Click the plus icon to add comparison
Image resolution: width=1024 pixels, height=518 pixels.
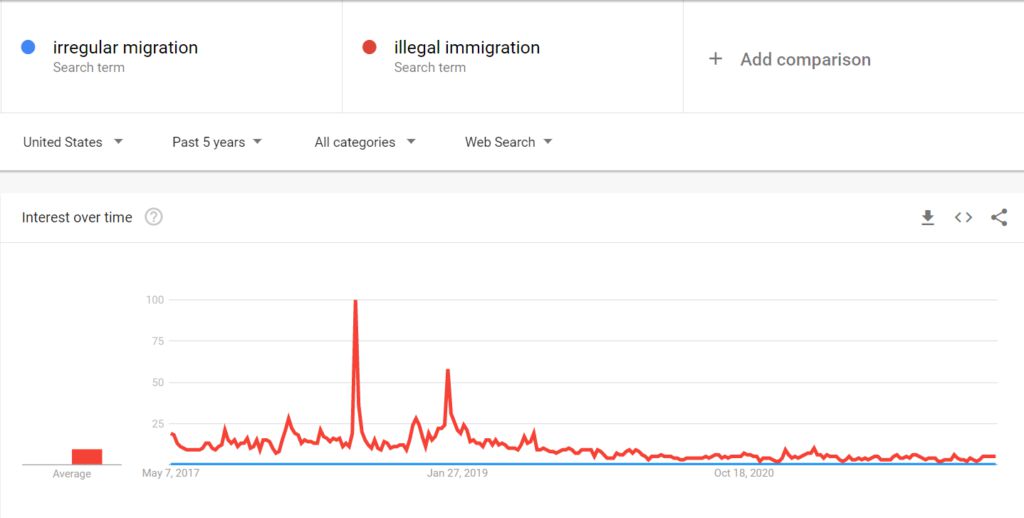(715, 59)
